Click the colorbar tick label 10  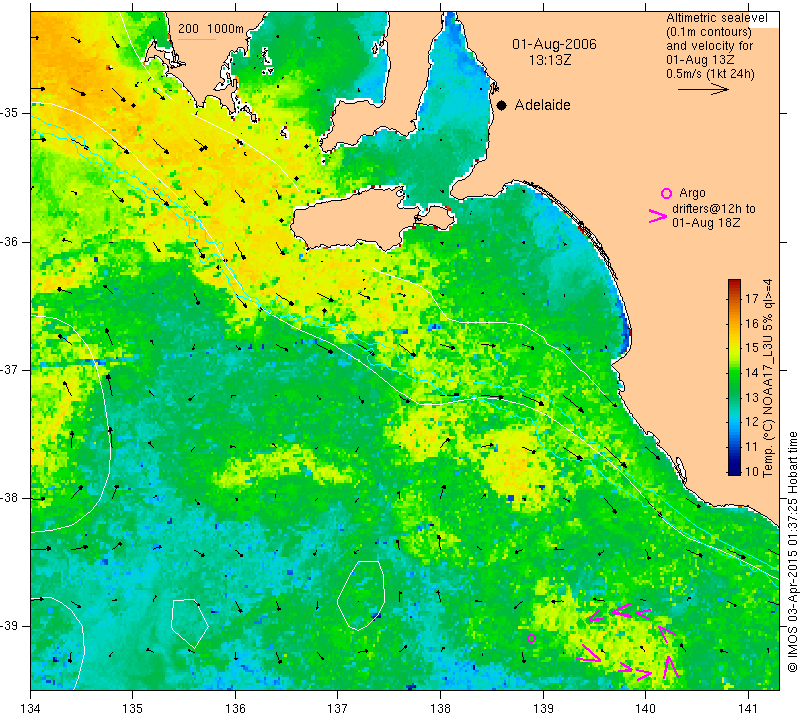[x=752, y=471]
